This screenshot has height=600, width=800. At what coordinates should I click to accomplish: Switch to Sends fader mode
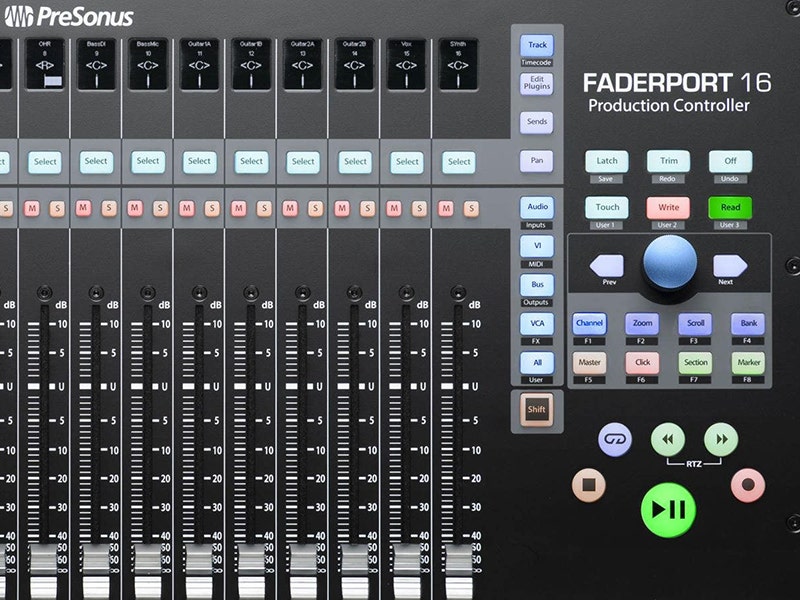tap(537, 122)
